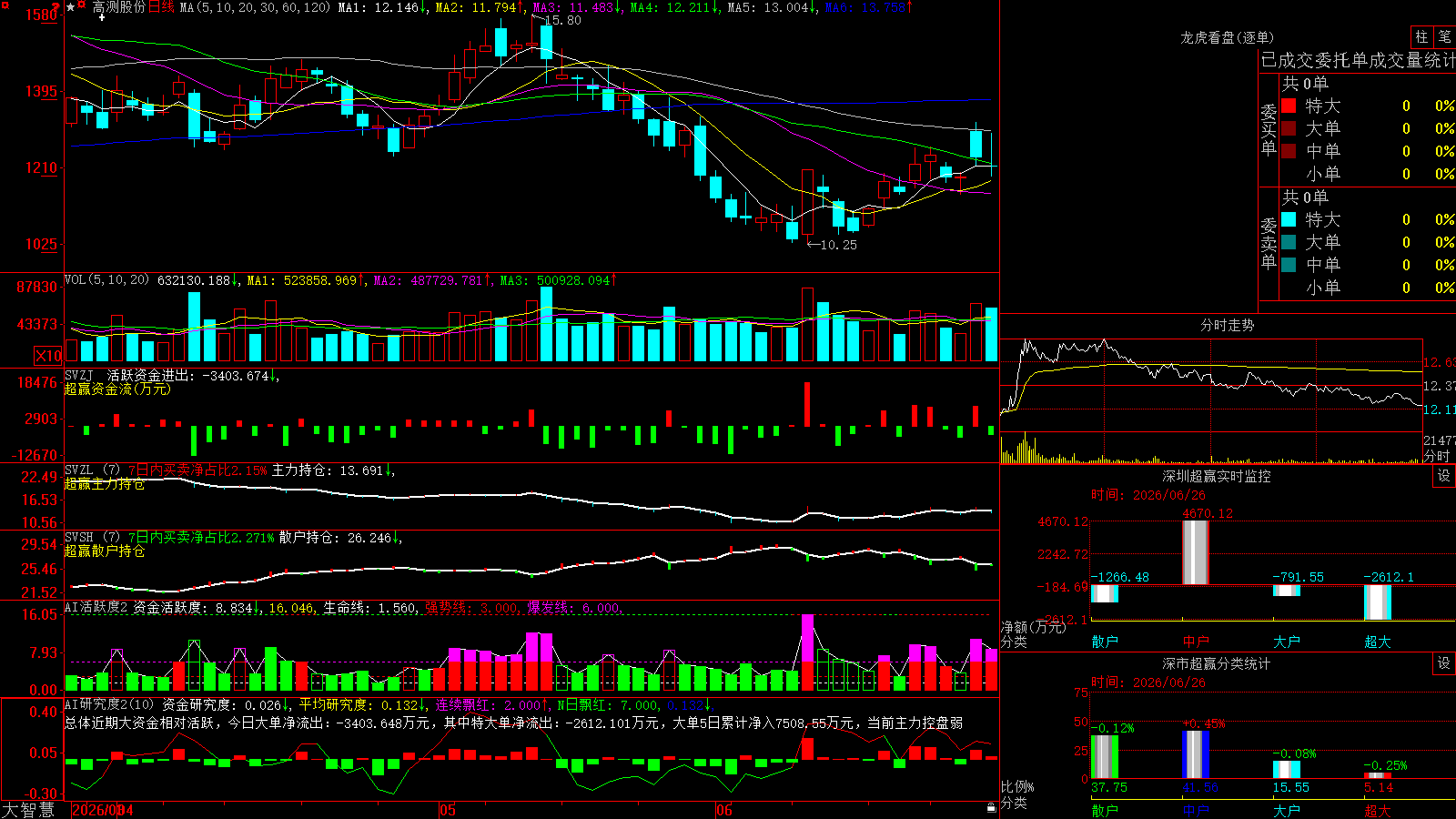This screenshot has height=819, width=1456.
Task: Click the 超赢散户持仓 yellow label
Action: tap(105, 551)
